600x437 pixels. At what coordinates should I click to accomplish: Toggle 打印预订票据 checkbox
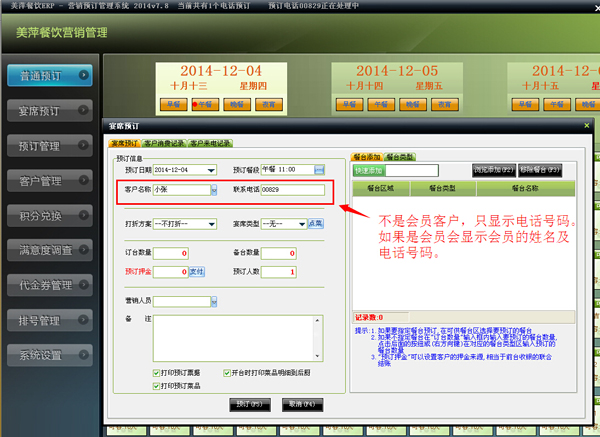pos(157,373)
